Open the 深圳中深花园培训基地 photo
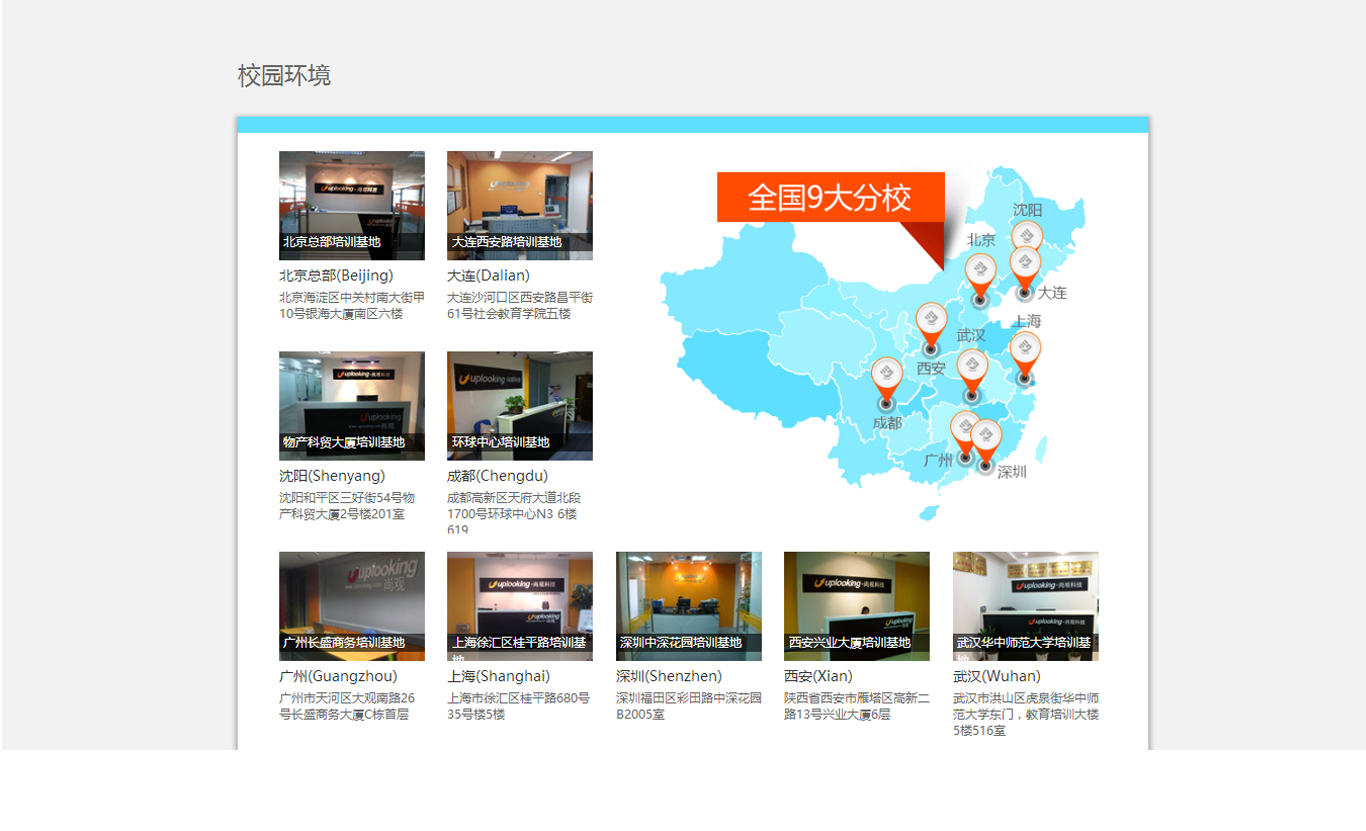This screenshot has width=1366, height=831. tap(689, 606)
